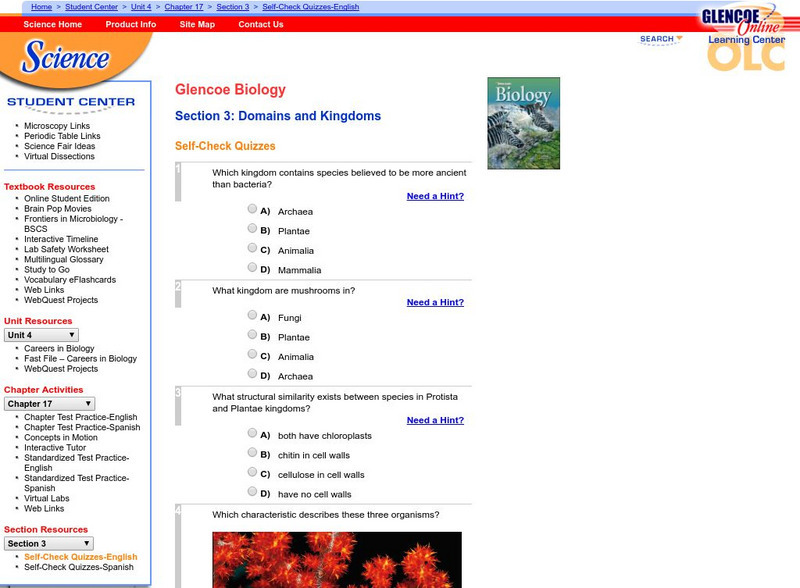Click the Science logo

pyautogui.click(x=65, y=56)
